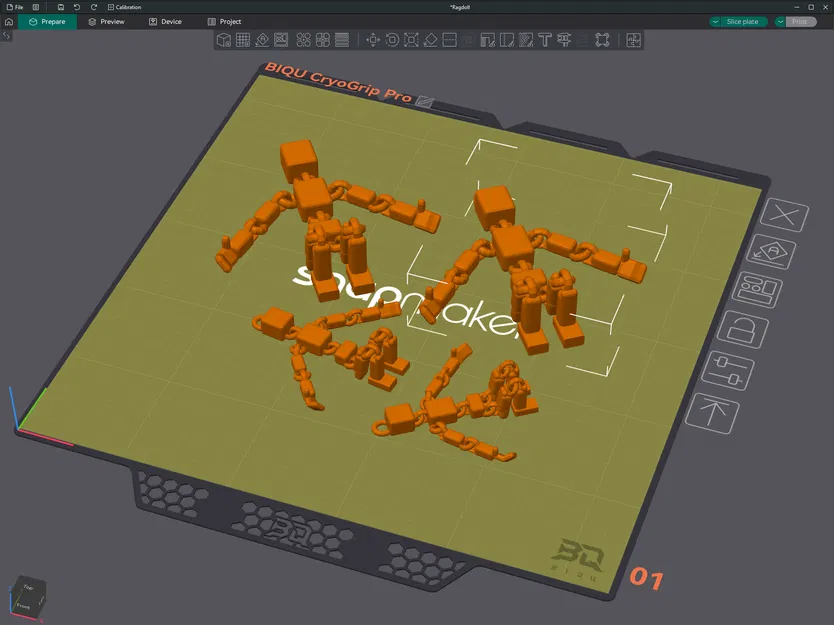Viewport: 834px width, 625px height.
Task: Save the project with the disk icon
Action: 61,7
